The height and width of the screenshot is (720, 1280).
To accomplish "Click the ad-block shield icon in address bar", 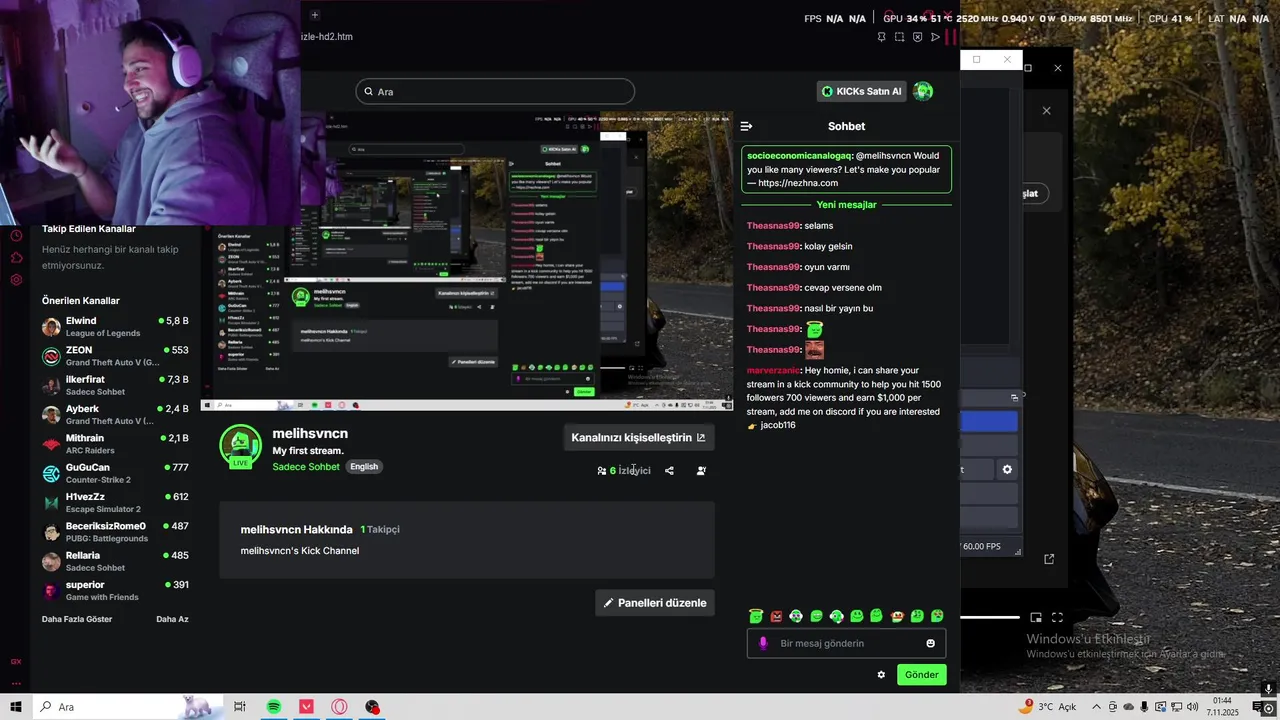I will click(917, 37).
